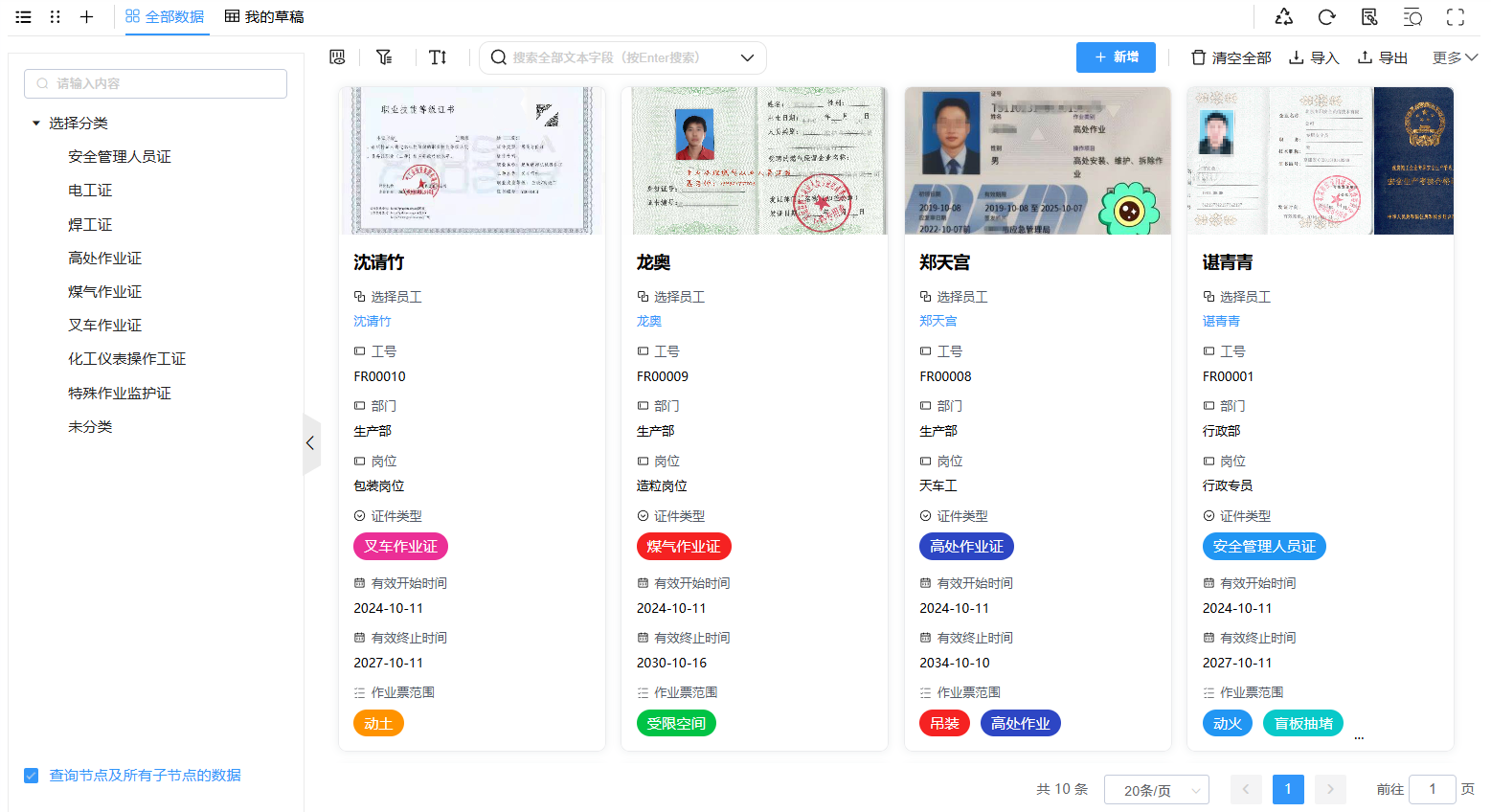The image size is (1491, 812).
Task: Expand the search field dropdown arrow
Action: click(747, 57)
